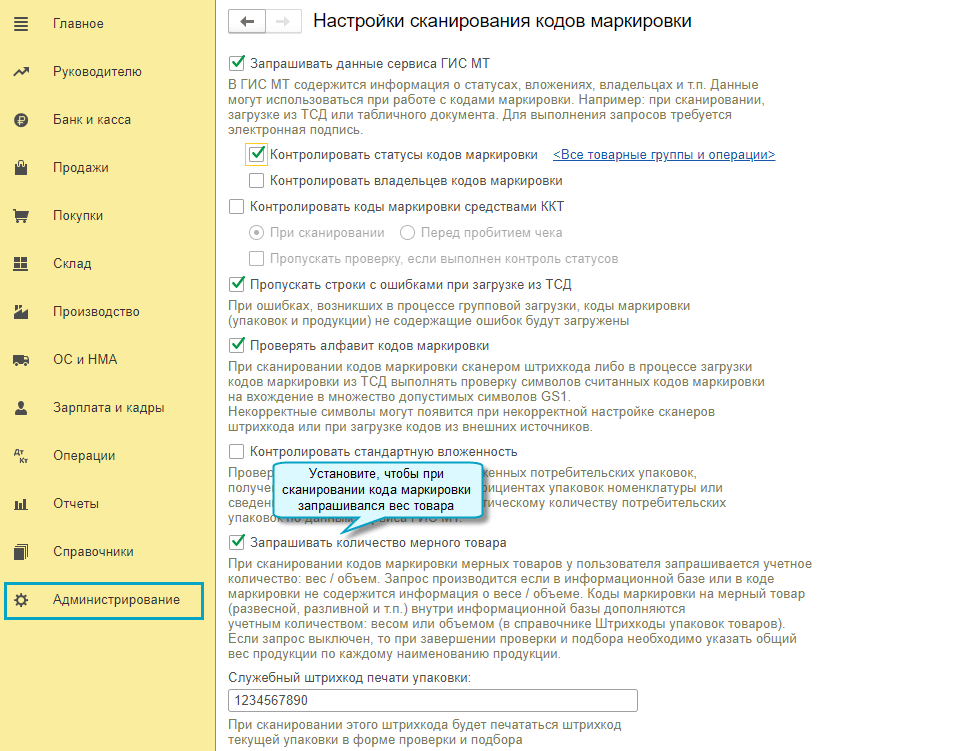Select the Перед пробитием чека radio button
This screenshot has width=967, height=751.
click(407, 233)
